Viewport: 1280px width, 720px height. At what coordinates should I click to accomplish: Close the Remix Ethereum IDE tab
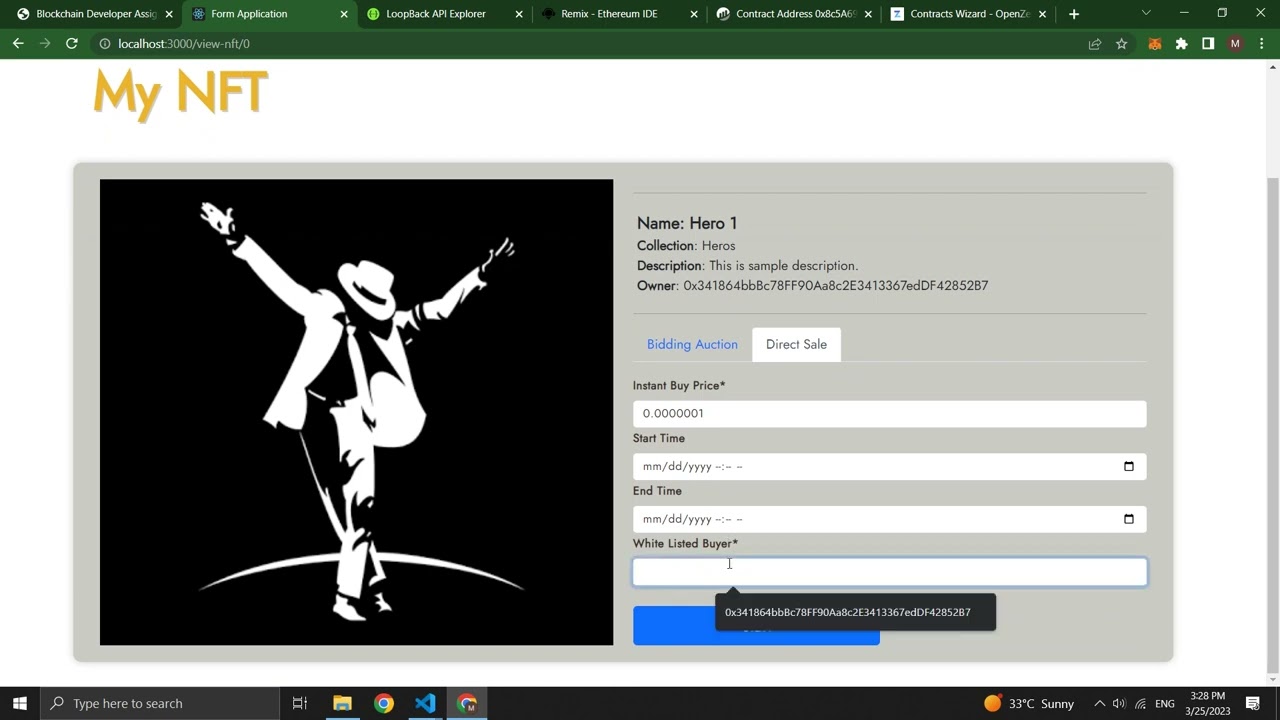(x=693, y=14)
